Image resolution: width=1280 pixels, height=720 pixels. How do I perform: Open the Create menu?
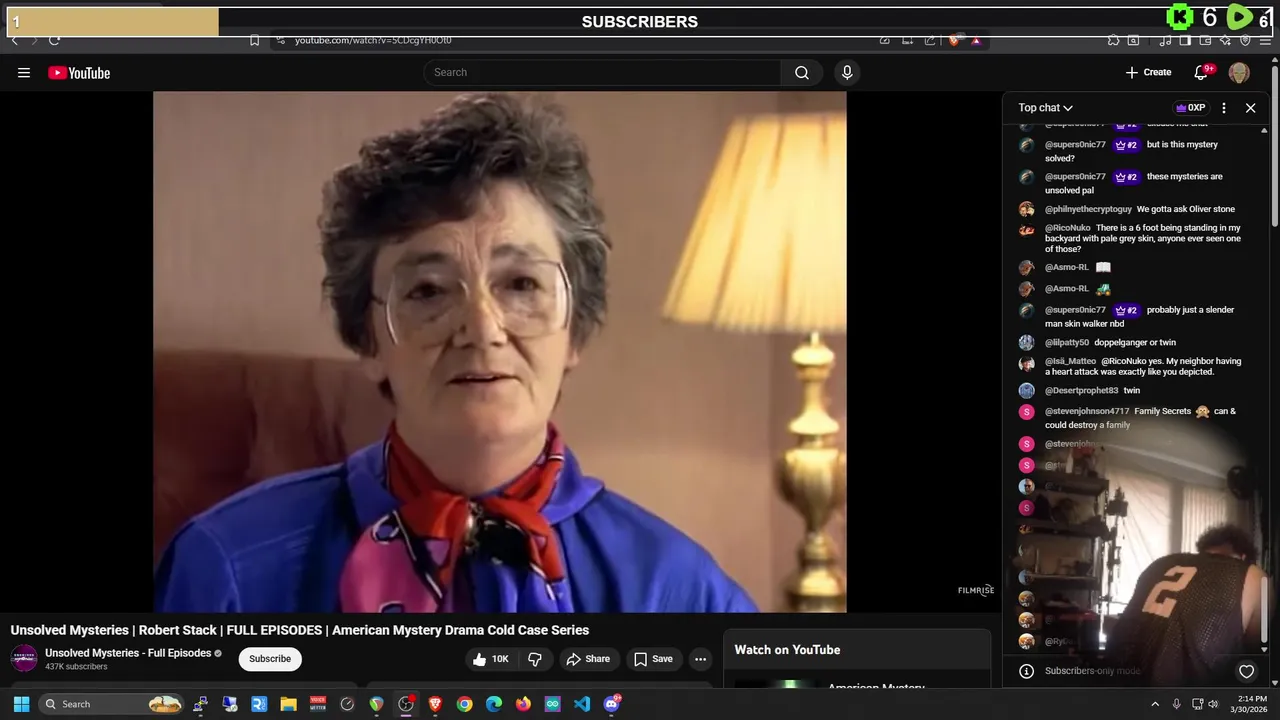[x=1148, y=72]
